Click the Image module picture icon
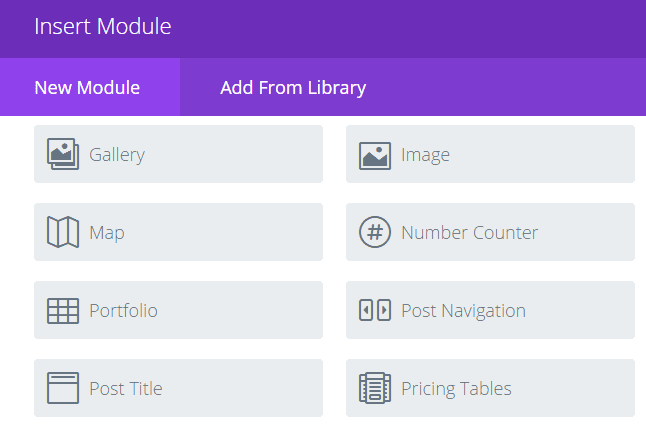This screenshot has height=426, width=646. [x=374, y=155]
